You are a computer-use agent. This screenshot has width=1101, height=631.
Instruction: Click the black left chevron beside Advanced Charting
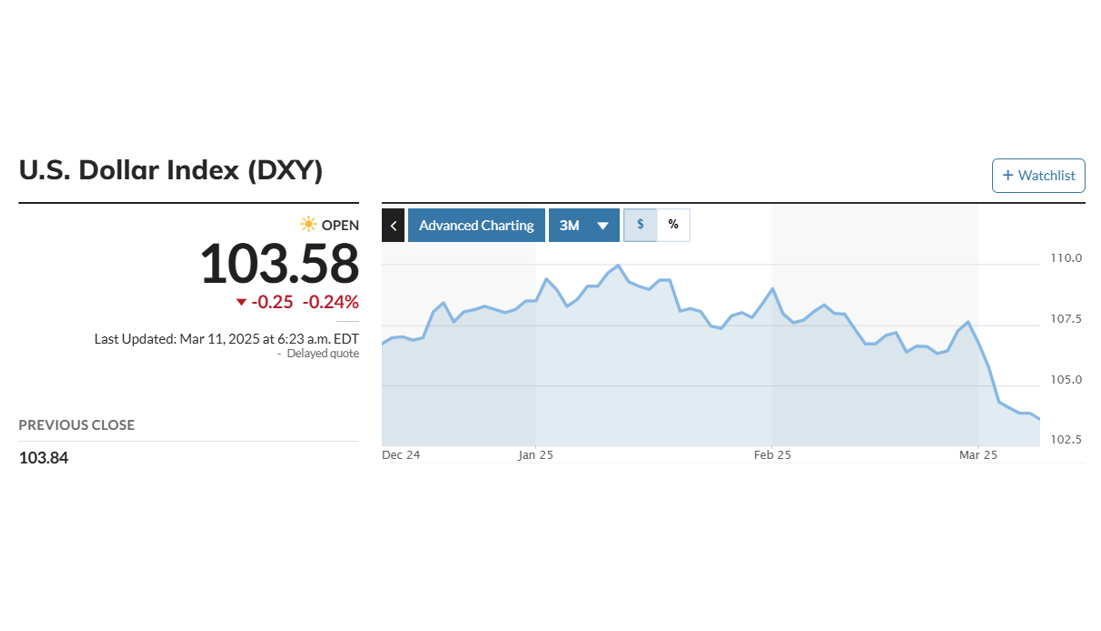[x=393, y=225]
